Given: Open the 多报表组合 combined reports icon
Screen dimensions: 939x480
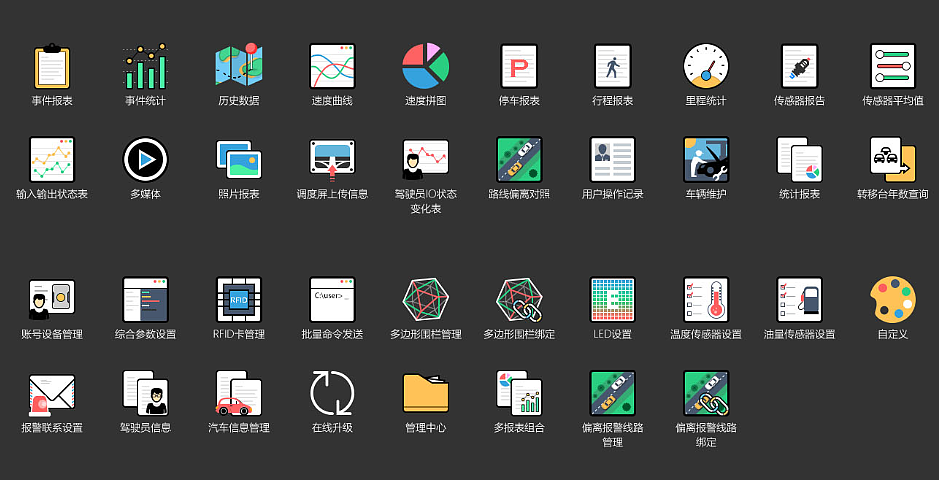Looking at the screenshot, I should (519, 393).
